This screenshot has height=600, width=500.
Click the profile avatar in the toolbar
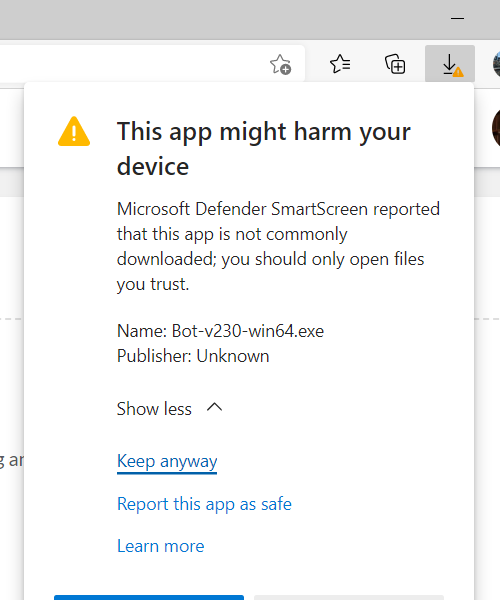click(496, 64)
